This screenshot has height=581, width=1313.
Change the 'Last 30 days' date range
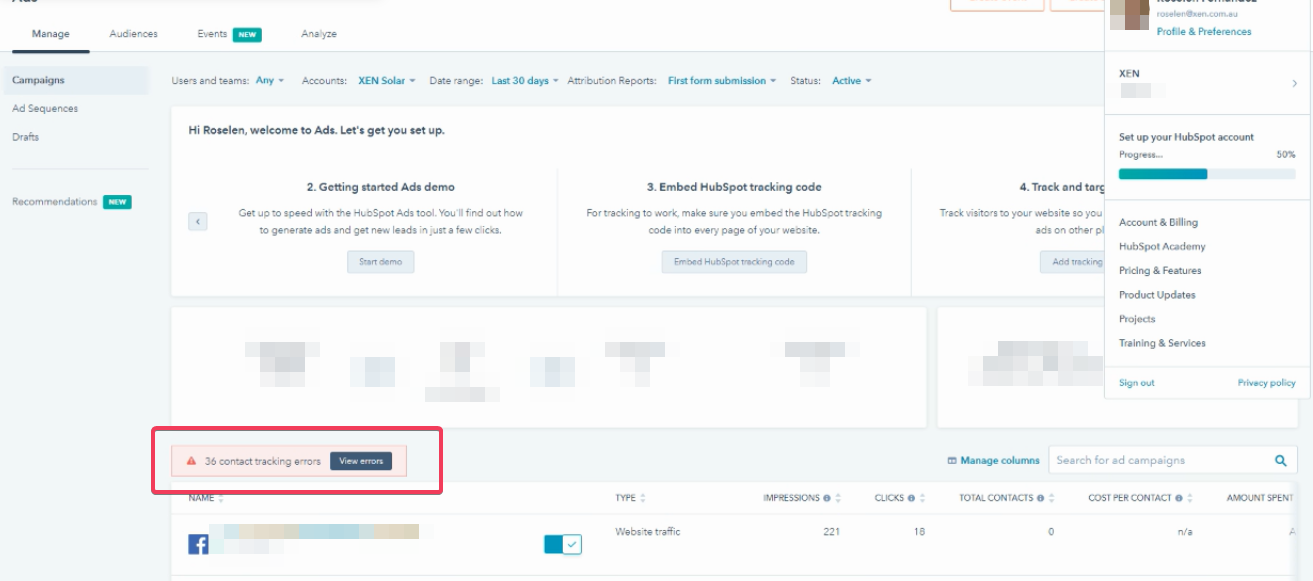(526, 81)
